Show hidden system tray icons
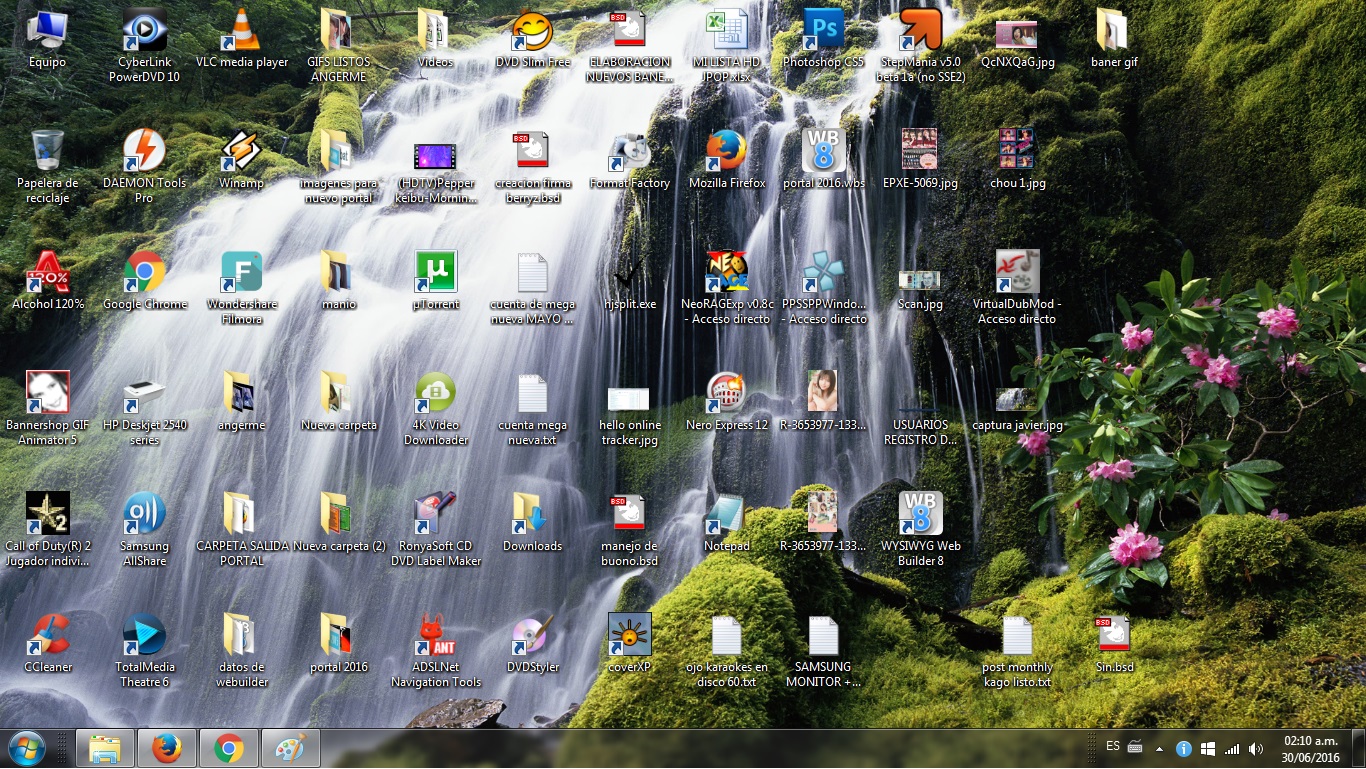The image size is (1366, 769). tap(1159, 748)
